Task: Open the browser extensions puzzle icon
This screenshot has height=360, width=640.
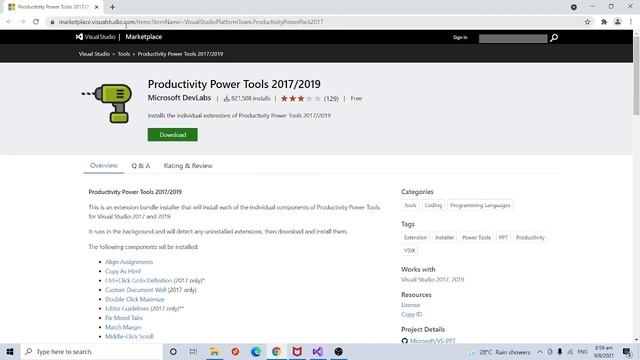Action: pos(604,22)
